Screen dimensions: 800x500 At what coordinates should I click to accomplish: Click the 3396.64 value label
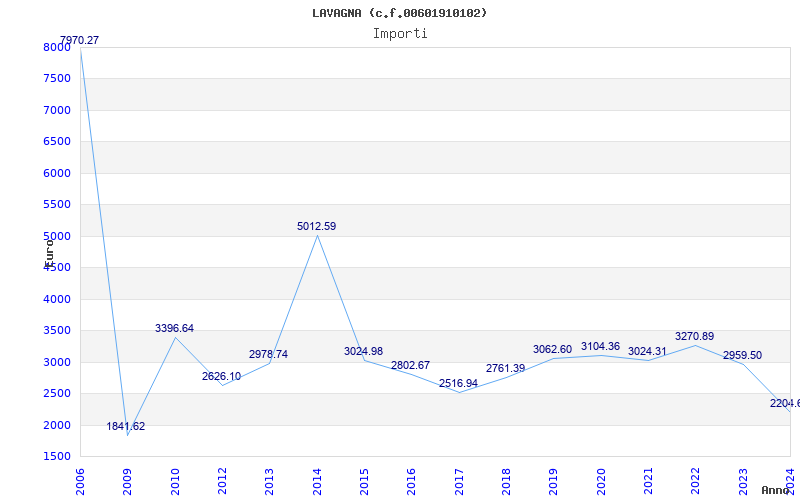coord(174,329)
